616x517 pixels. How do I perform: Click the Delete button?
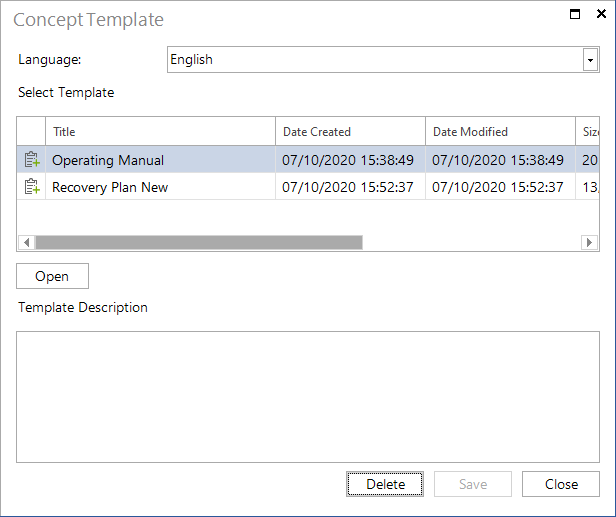click(385, 484)
